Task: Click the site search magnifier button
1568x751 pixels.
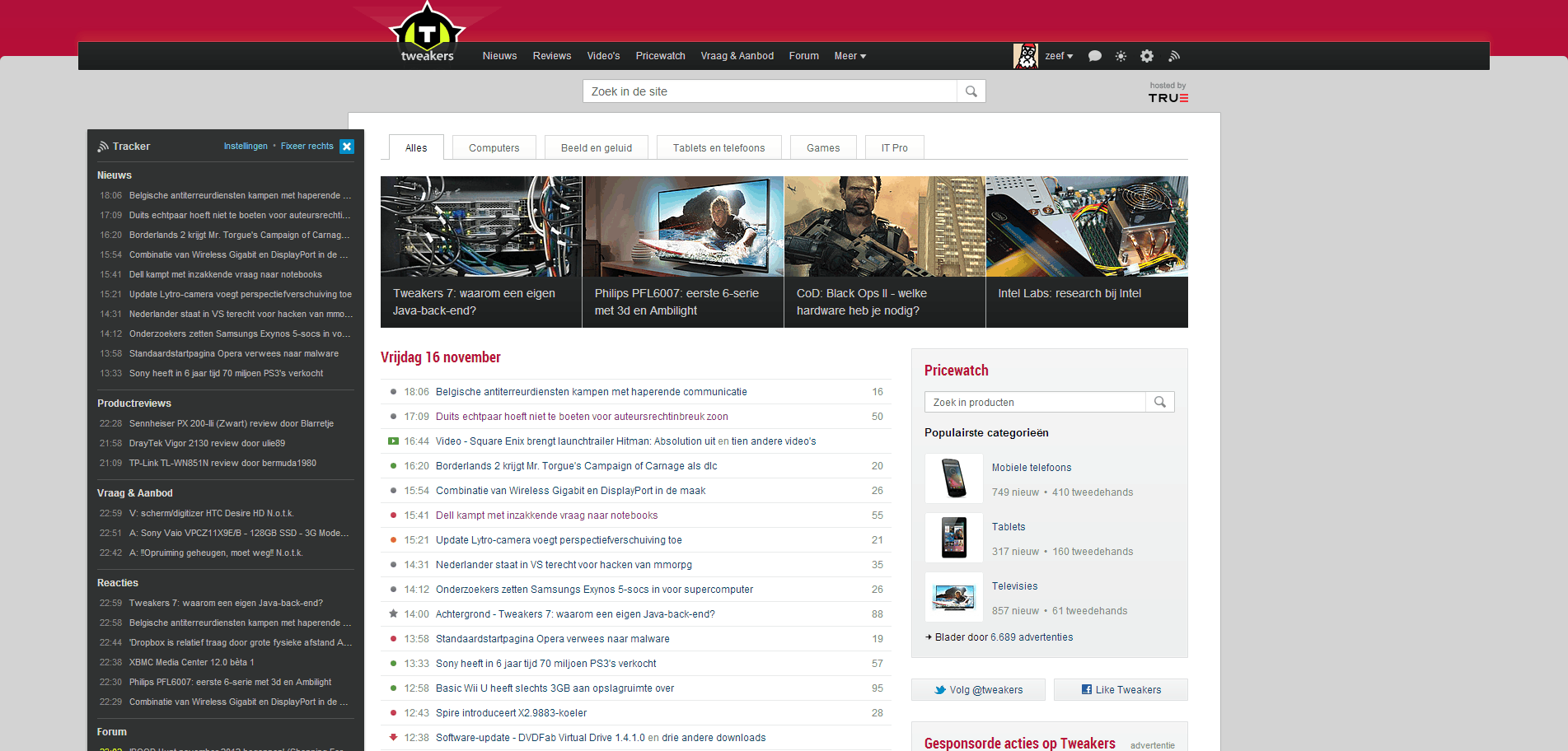Action: point(971,91)
